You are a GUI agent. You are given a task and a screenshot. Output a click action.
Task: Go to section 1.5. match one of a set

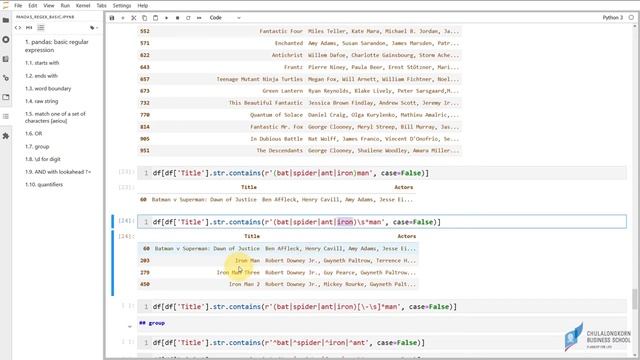[x=55, y=117]
